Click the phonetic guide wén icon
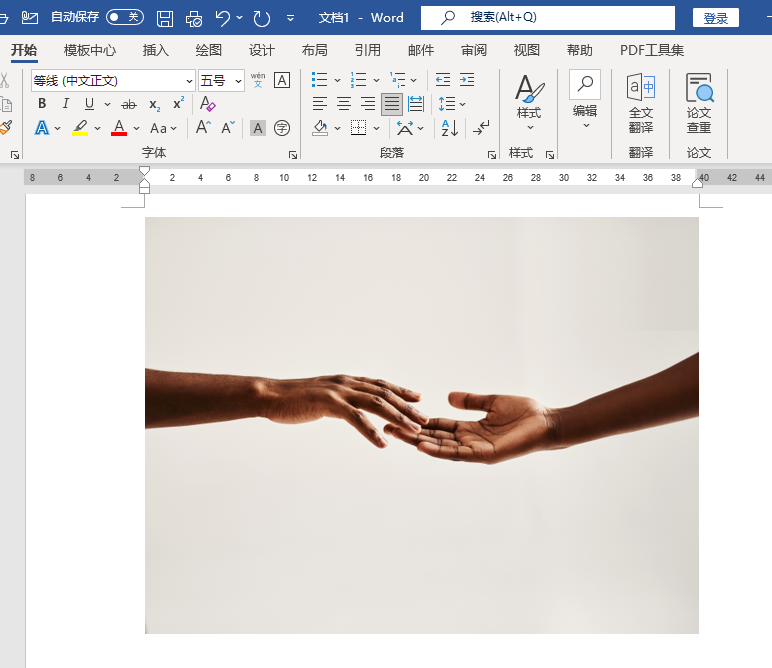This screenshot has width=772, height=668. pos(258,80)
